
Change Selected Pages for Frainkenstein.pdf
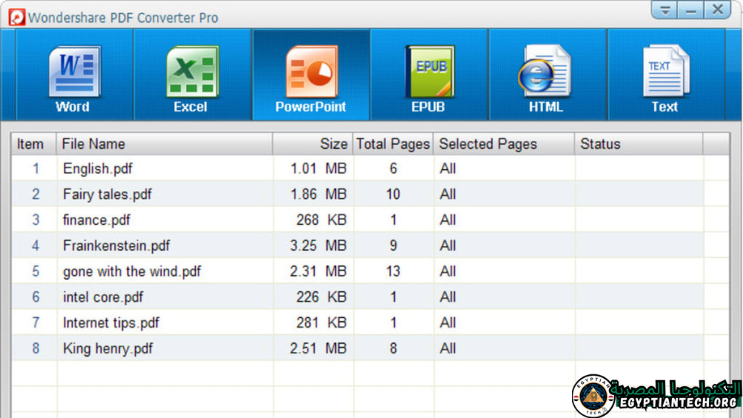(x=448, y=246)
